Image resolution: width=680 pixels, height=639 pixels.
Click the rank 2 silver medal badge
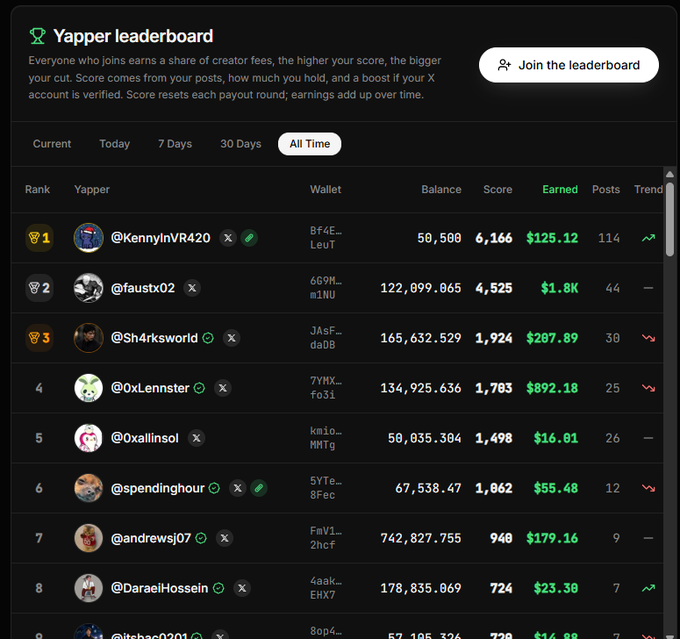39,288
